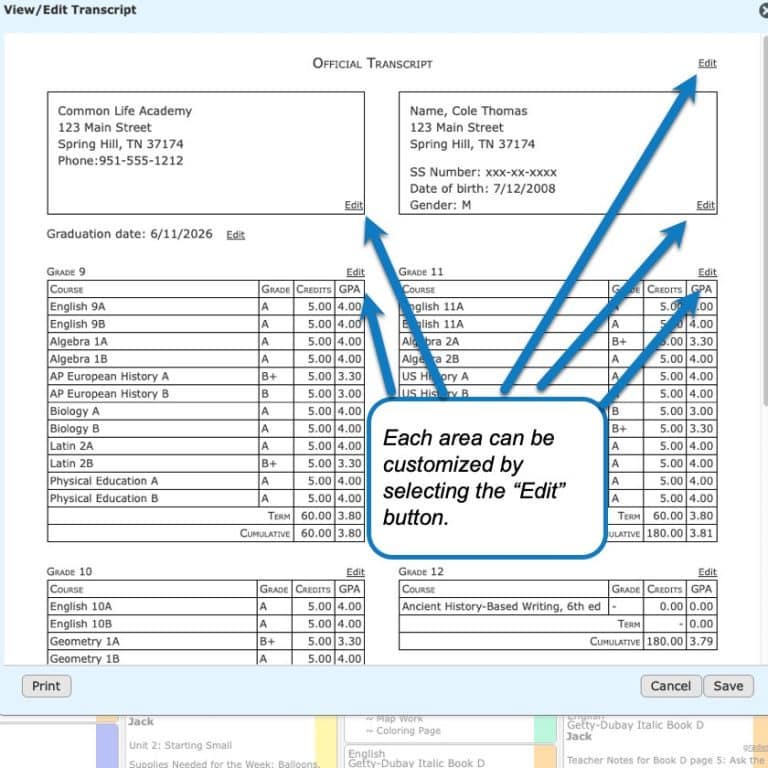Edit the Grade 11 course table
Viewport: 768px width, 768px height.
coord(707,272)
